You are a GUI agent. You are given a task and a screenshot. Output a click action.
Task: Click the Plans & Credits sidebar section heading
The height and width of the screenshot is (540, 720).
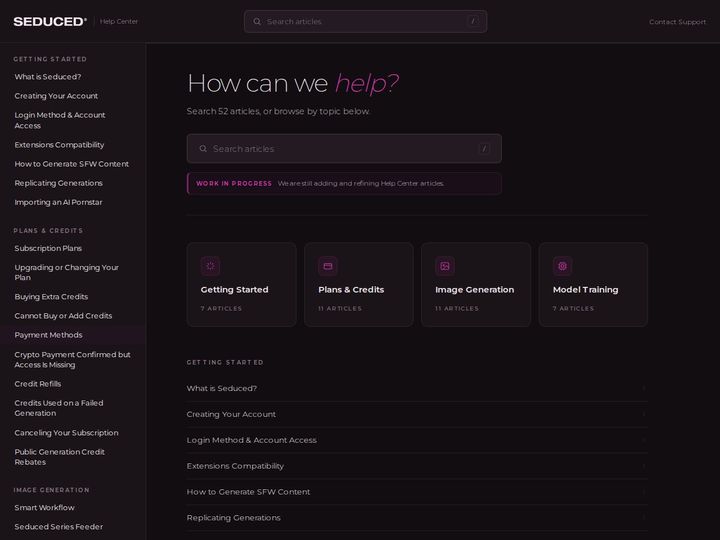click(48, 231)
